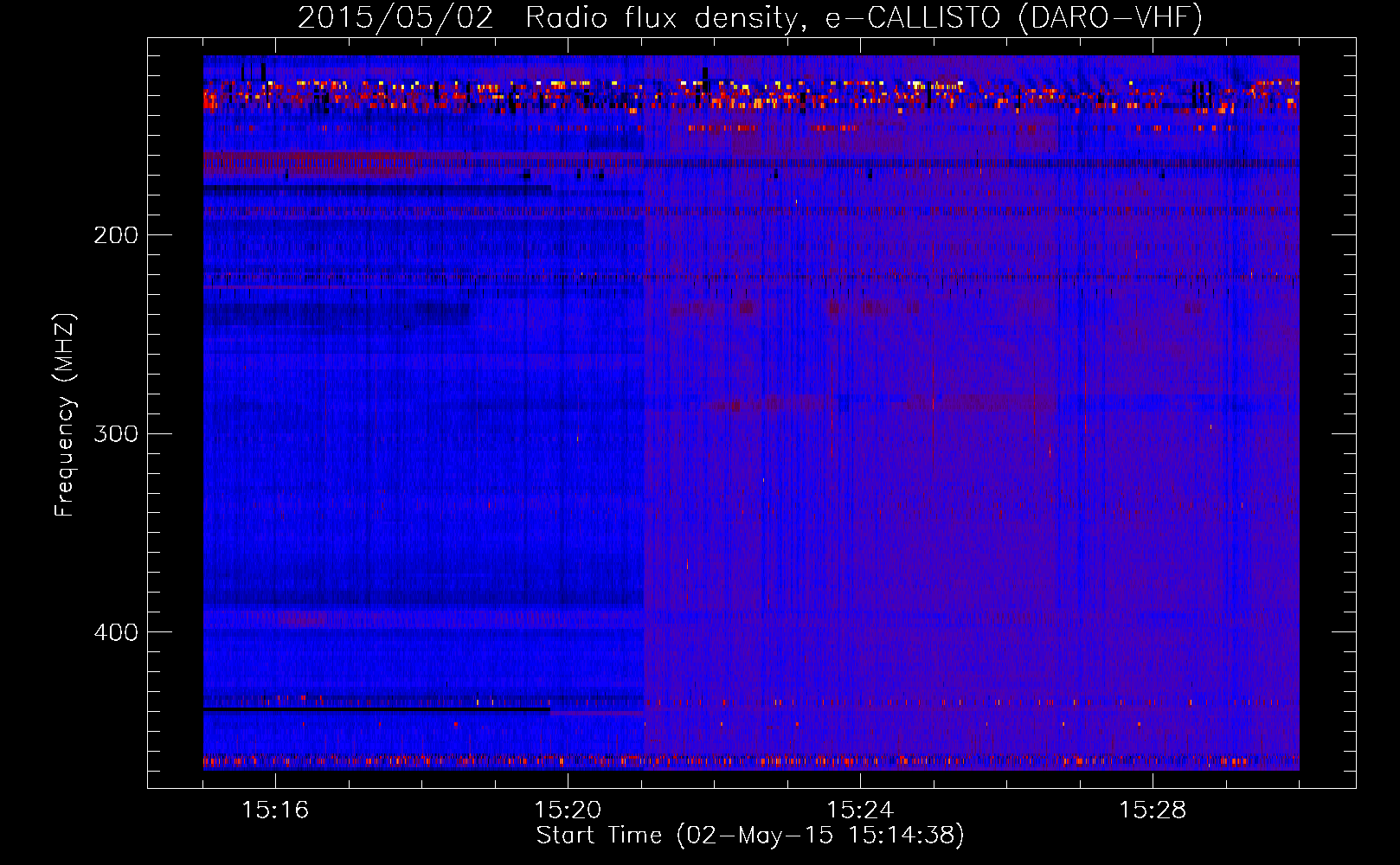Screen dimensions: 1400x865
Task: Click the 400 frequency tick label
Action: click(x=116, y=632)
